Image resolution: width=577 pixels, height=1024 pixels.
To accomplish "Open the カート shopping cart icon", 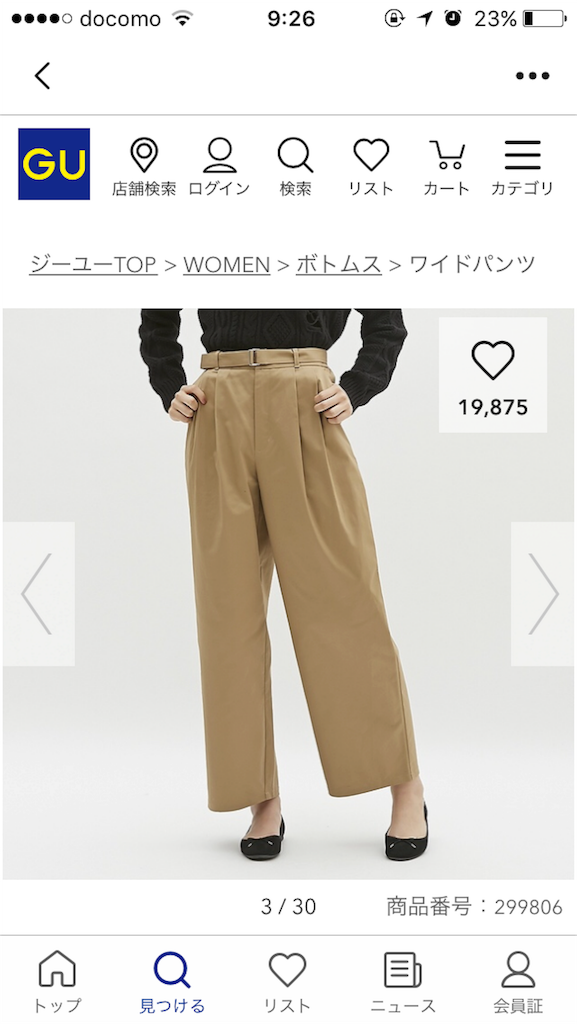I will (x=446, y=168).
